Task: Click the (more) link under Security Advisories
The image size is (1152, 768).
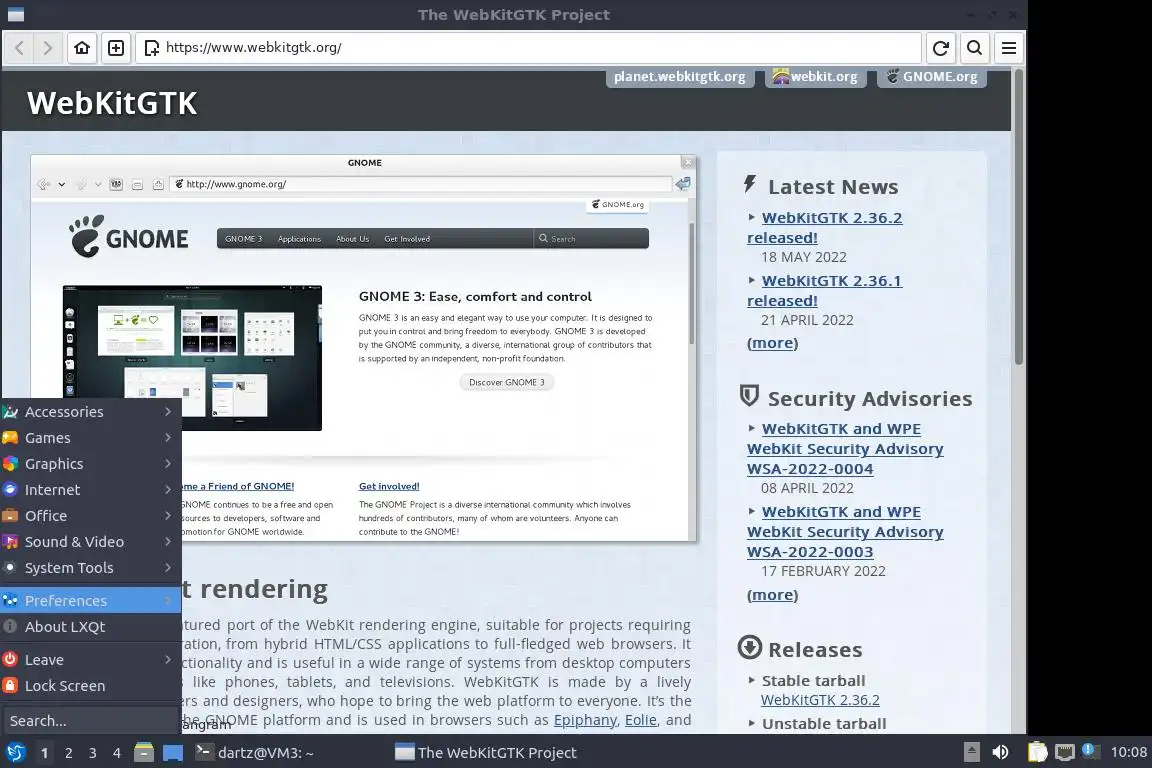Action: (772, 595)
